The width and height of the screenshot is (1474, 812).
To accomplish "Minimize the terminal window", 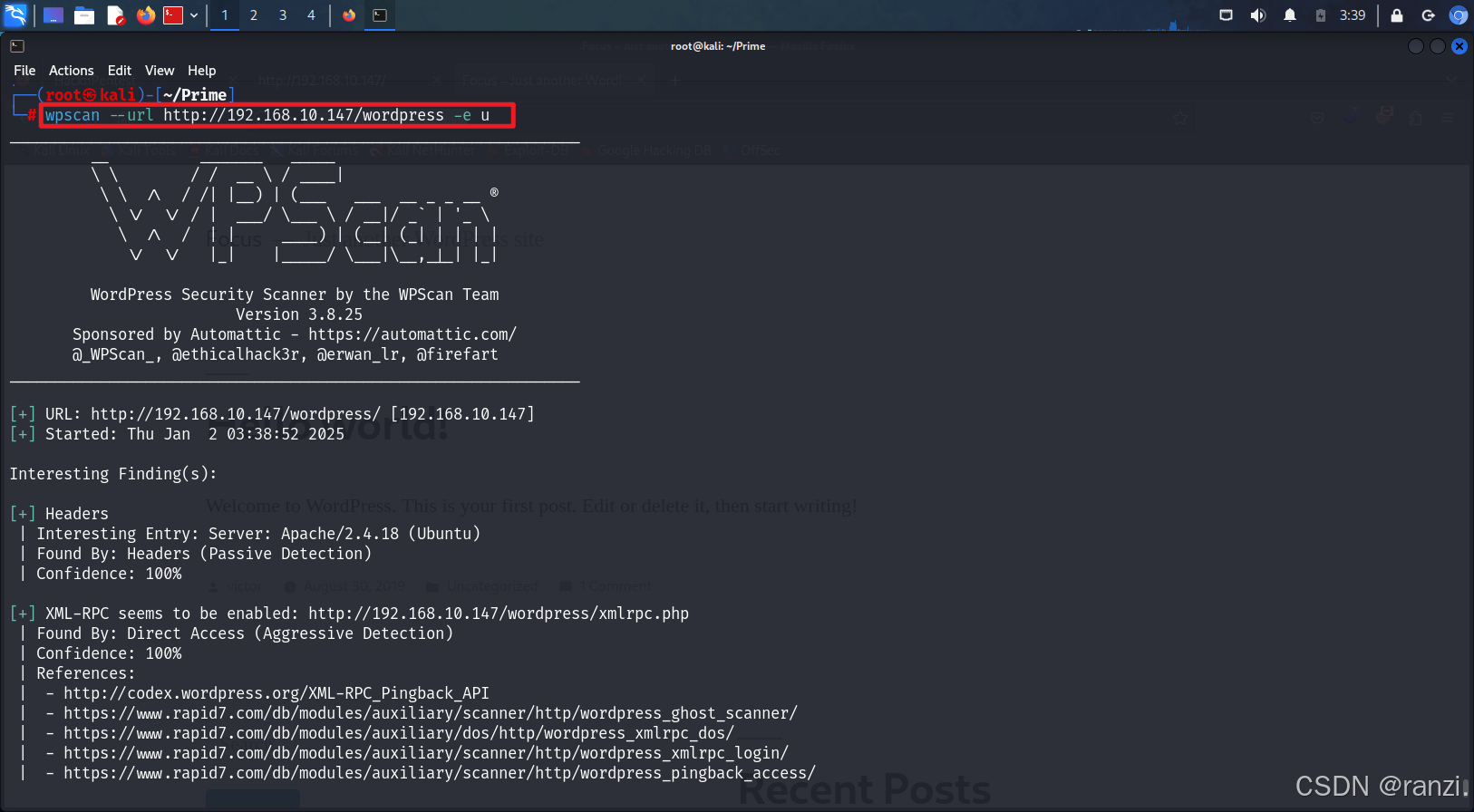I will click(1416, 46).
